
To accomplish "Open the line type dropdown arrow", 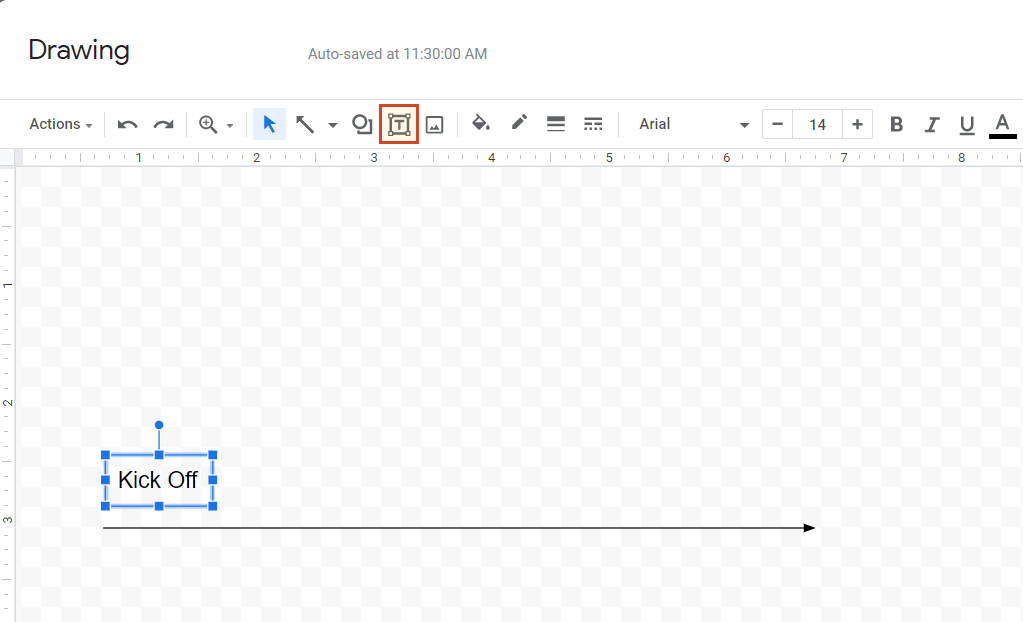I will click(x=331, y=124).
